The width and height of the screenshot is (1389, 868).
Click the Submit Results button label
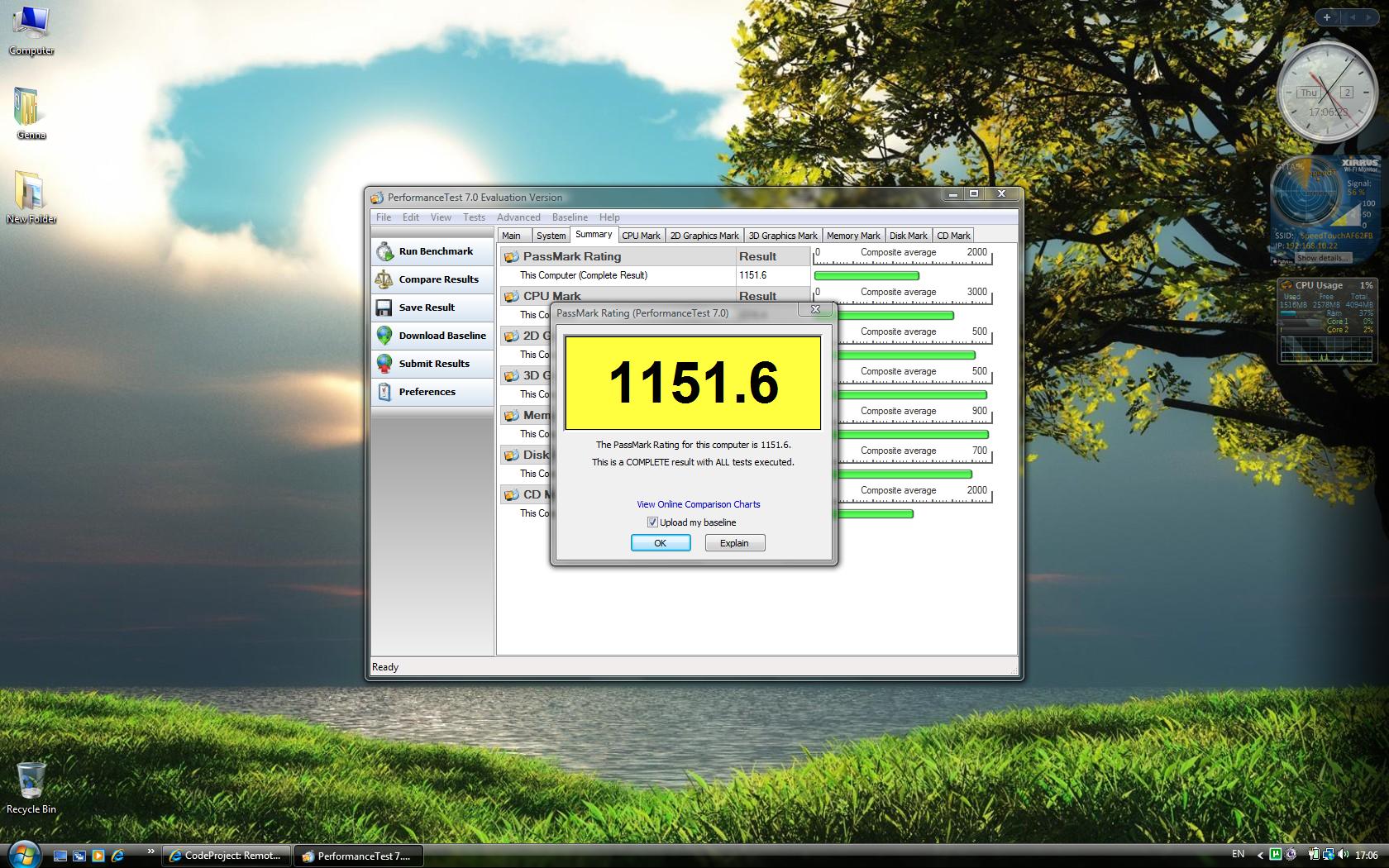tap(434, 364)
